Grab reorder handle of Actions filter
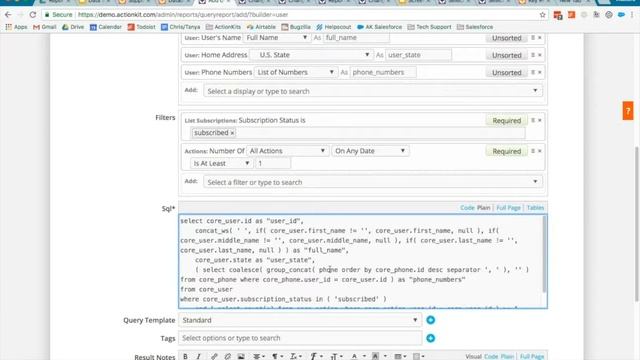This screenshot has height=360, width=640. click(533, 151)
